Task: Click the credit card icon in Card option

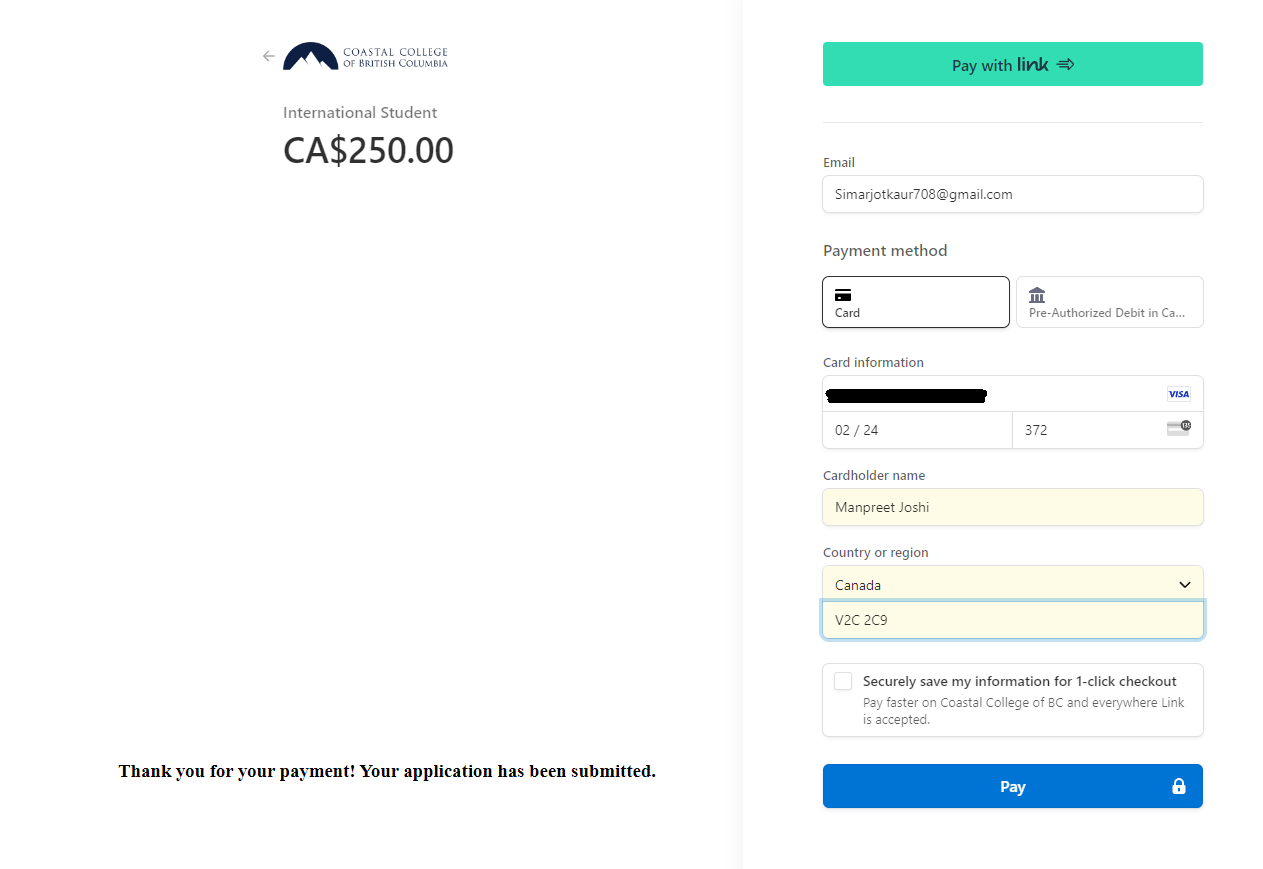Action: click(x=843, y=295)
